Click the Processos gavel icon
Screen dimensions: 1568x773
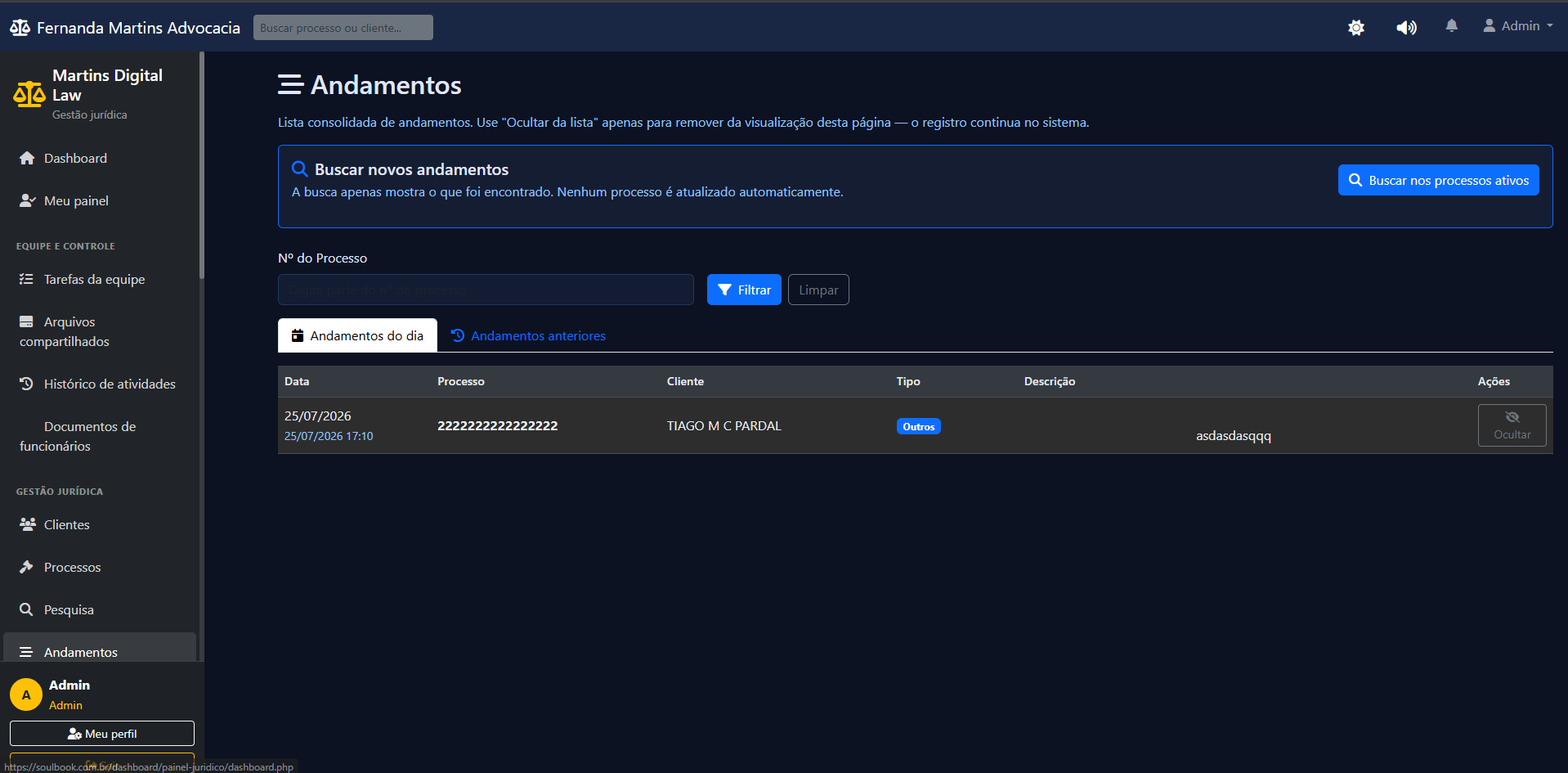(x=26, y=567)
